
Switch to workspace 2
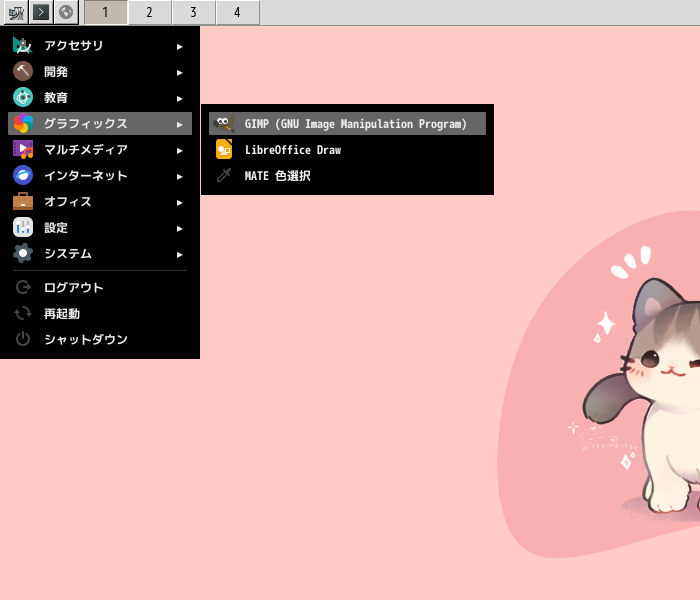[x=150, y=12]
